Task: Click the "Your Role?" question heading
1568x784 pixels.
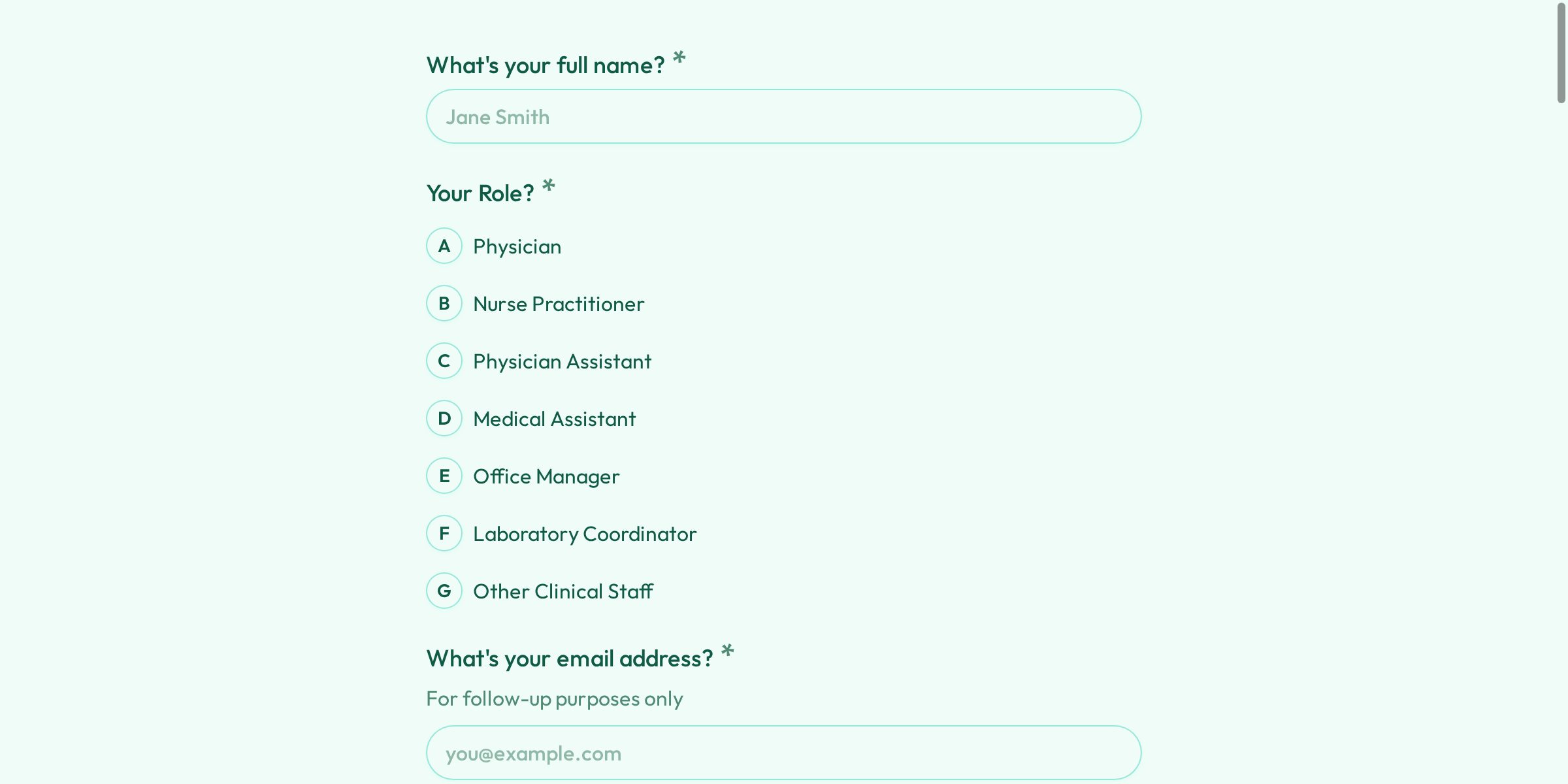Action: [x=480, y=193]
